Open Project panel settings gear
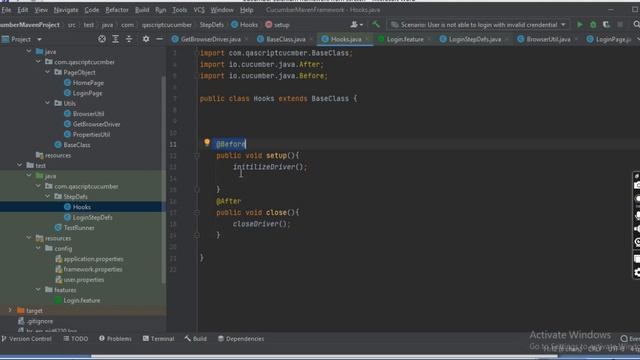This screenshot has height=360, width=640. [x=146, y=39]
